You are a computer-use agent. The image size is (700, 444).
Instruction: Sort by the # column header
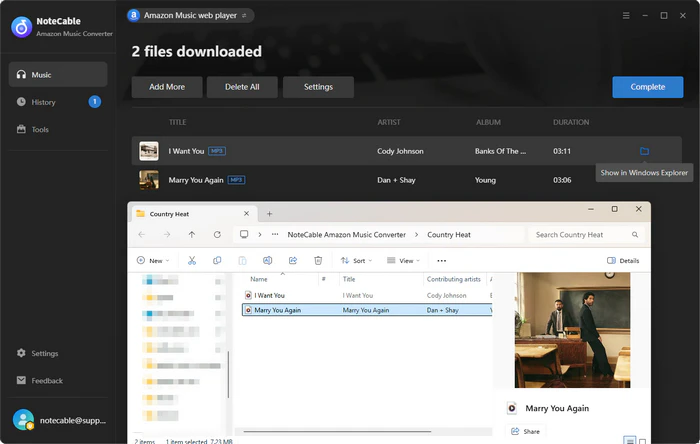pyautogui.click(x=329, y=279)
